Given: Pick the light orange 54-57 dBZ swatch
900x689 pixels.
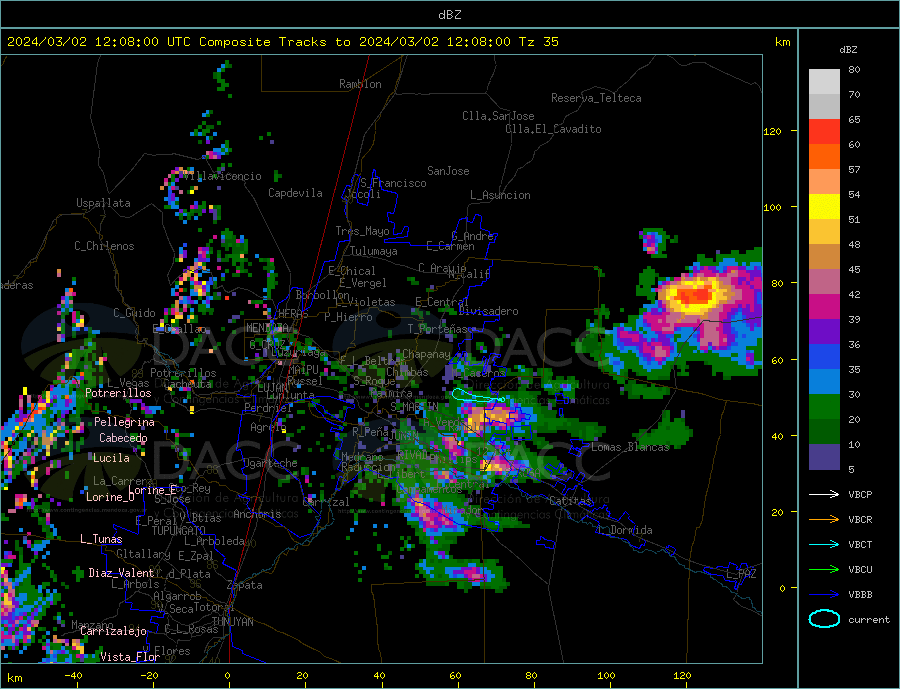Looking at the screenshot, I should click(824, 181).
